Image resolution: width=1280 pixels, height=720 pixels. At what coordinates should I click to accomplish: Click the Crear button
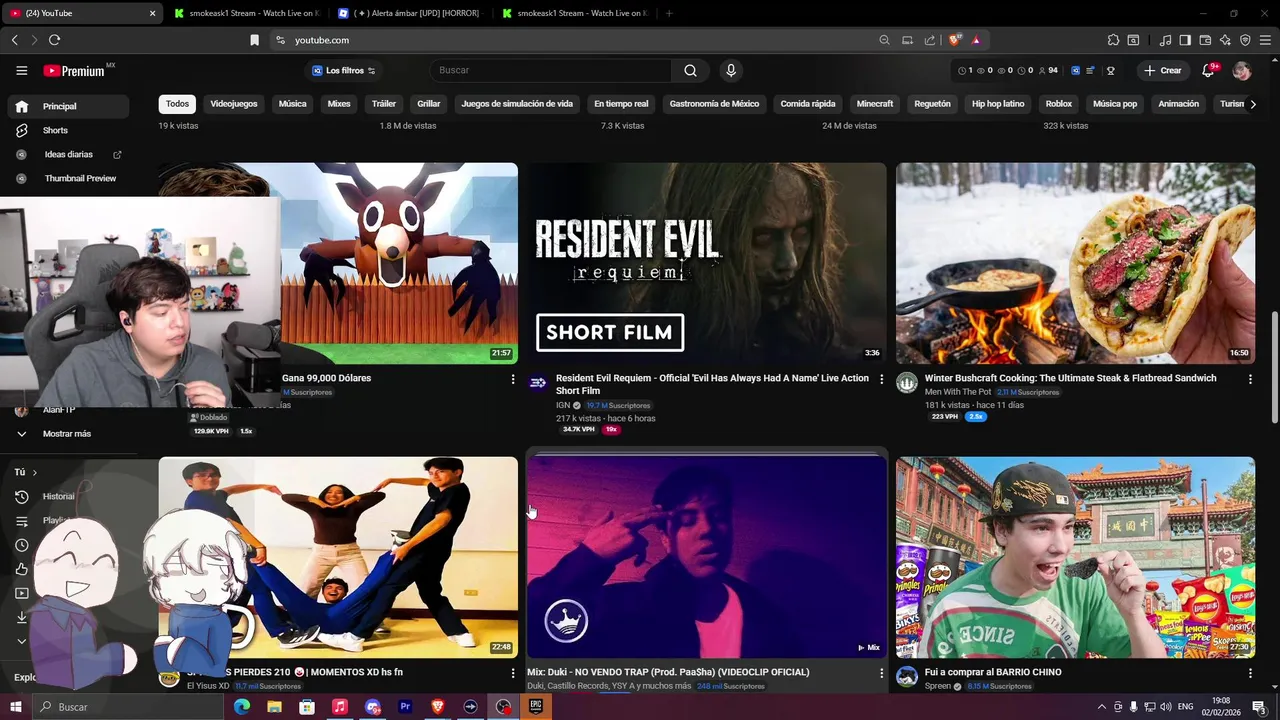coord(1164,70)
